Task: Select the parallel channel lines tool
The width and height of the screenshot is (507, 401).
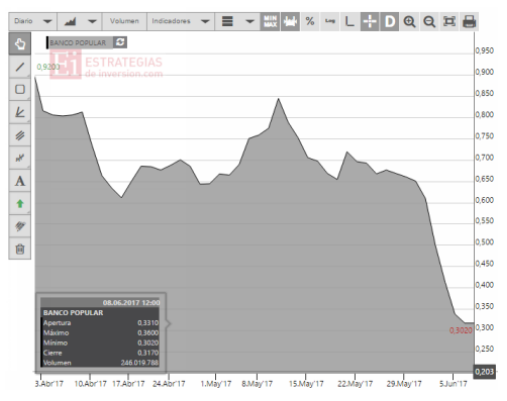Action: tap(20, 135)
